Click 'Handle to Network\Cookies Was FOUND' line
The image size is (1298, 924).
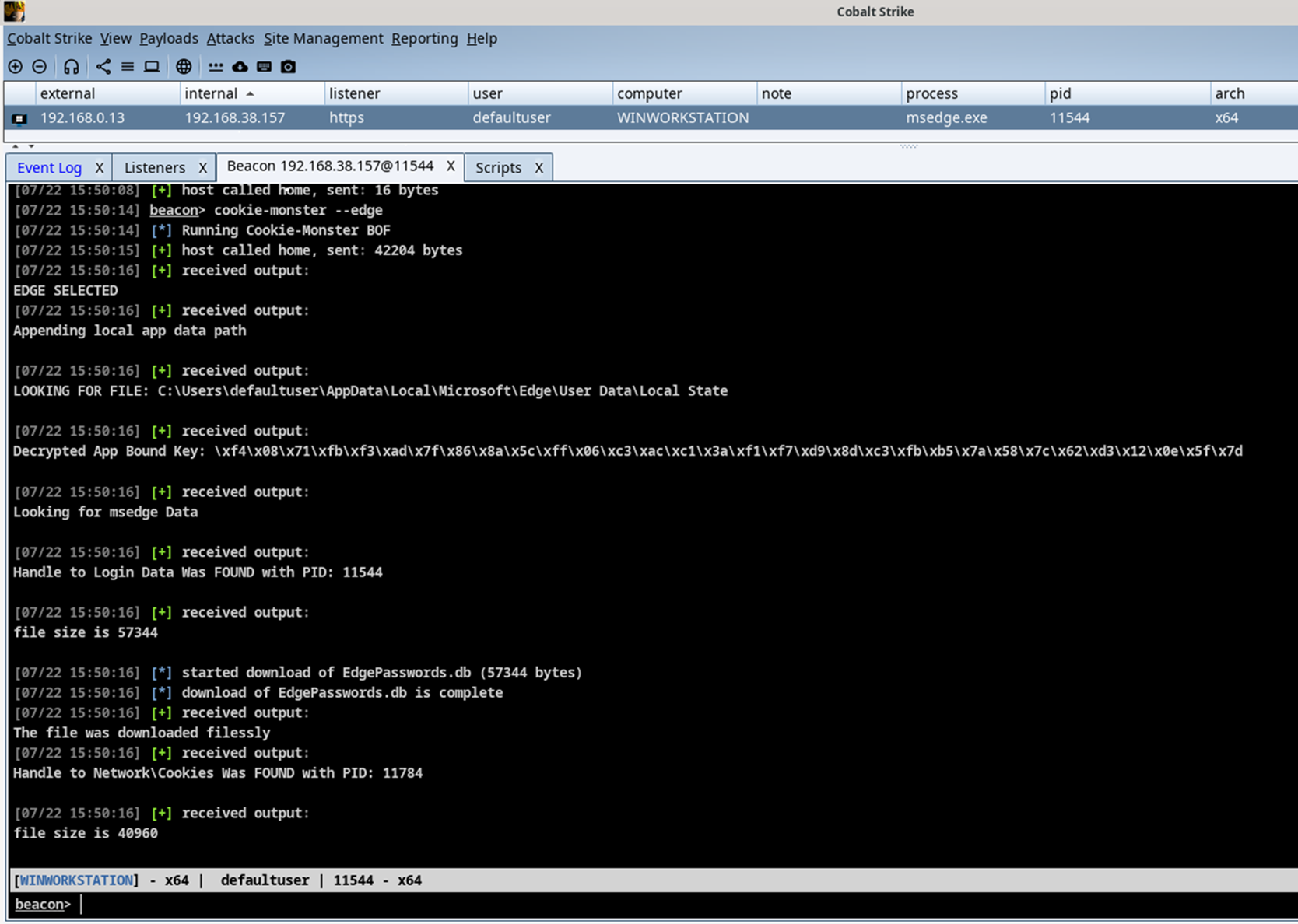218,773
